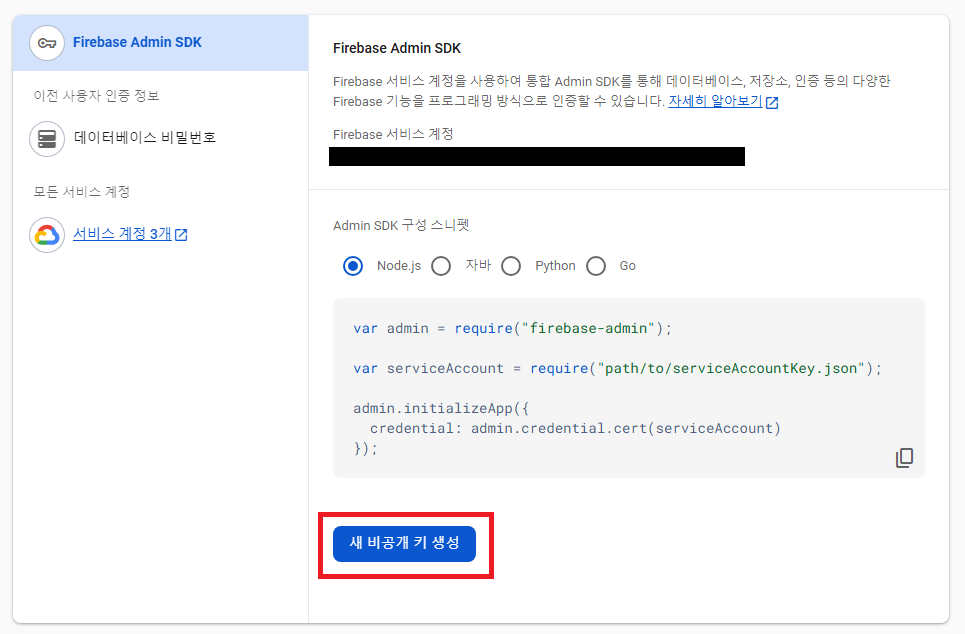Click the '모든 서비스 계정' heading

pyautogui.click(x=82, y=191)
